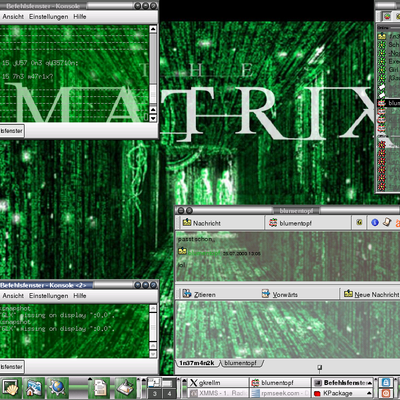Activate blumentopf entry in the taskbar
The width and height of the screenshot is (400, 400).
[280, 383]
